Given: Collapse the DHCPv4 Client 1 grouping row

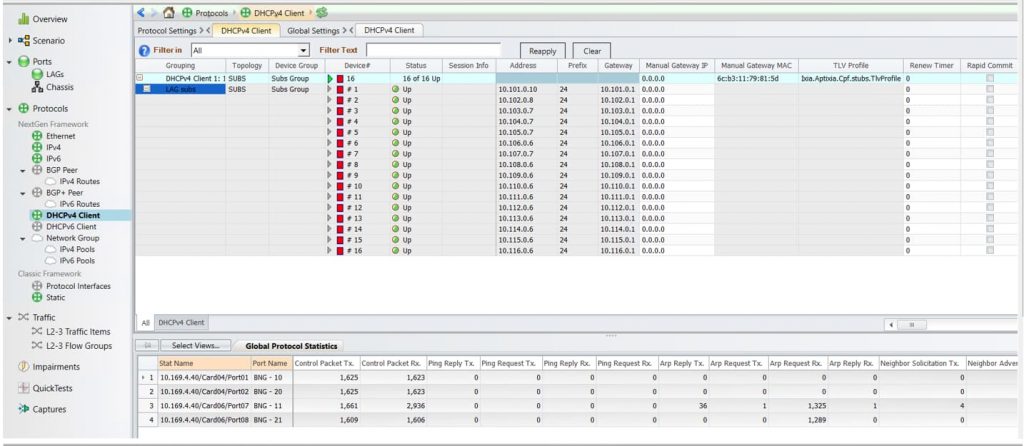Looking at the screenshot, I should 139,78.
